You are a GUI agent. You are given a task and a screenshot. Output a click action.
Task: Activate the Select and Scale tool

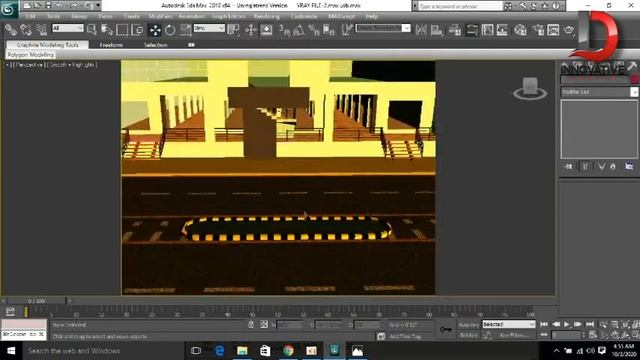point(186,30)
